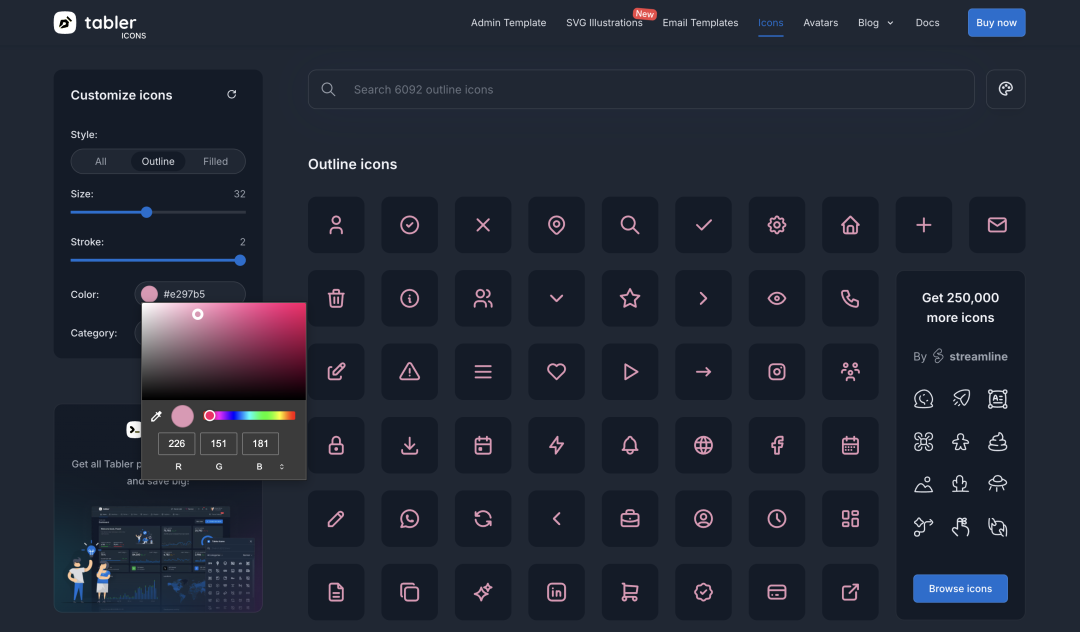Click the Size slider handle
Image resolution: width=1080 pixels, height=632 pixels.
tap(146, 212)
